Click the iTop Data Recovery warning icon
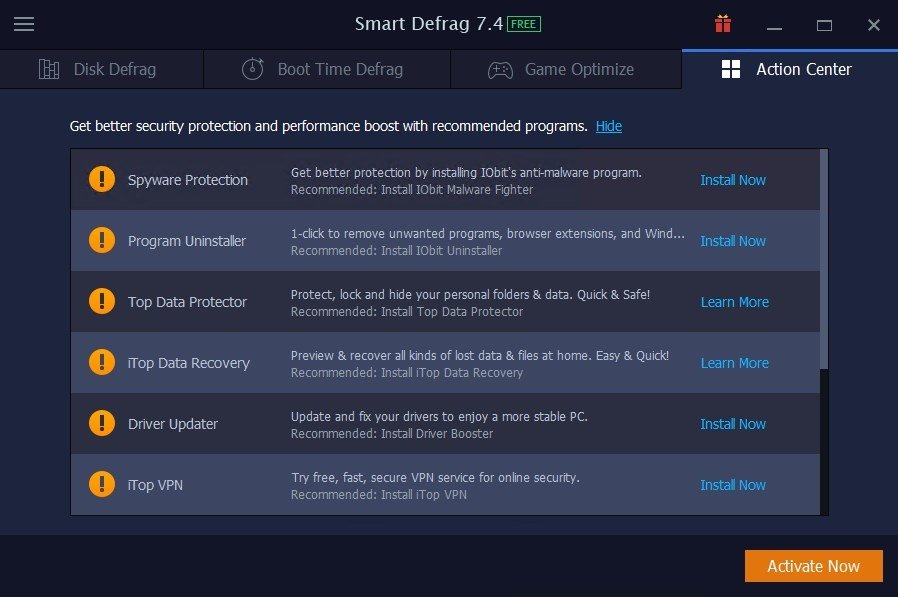 tap(102, 363)
